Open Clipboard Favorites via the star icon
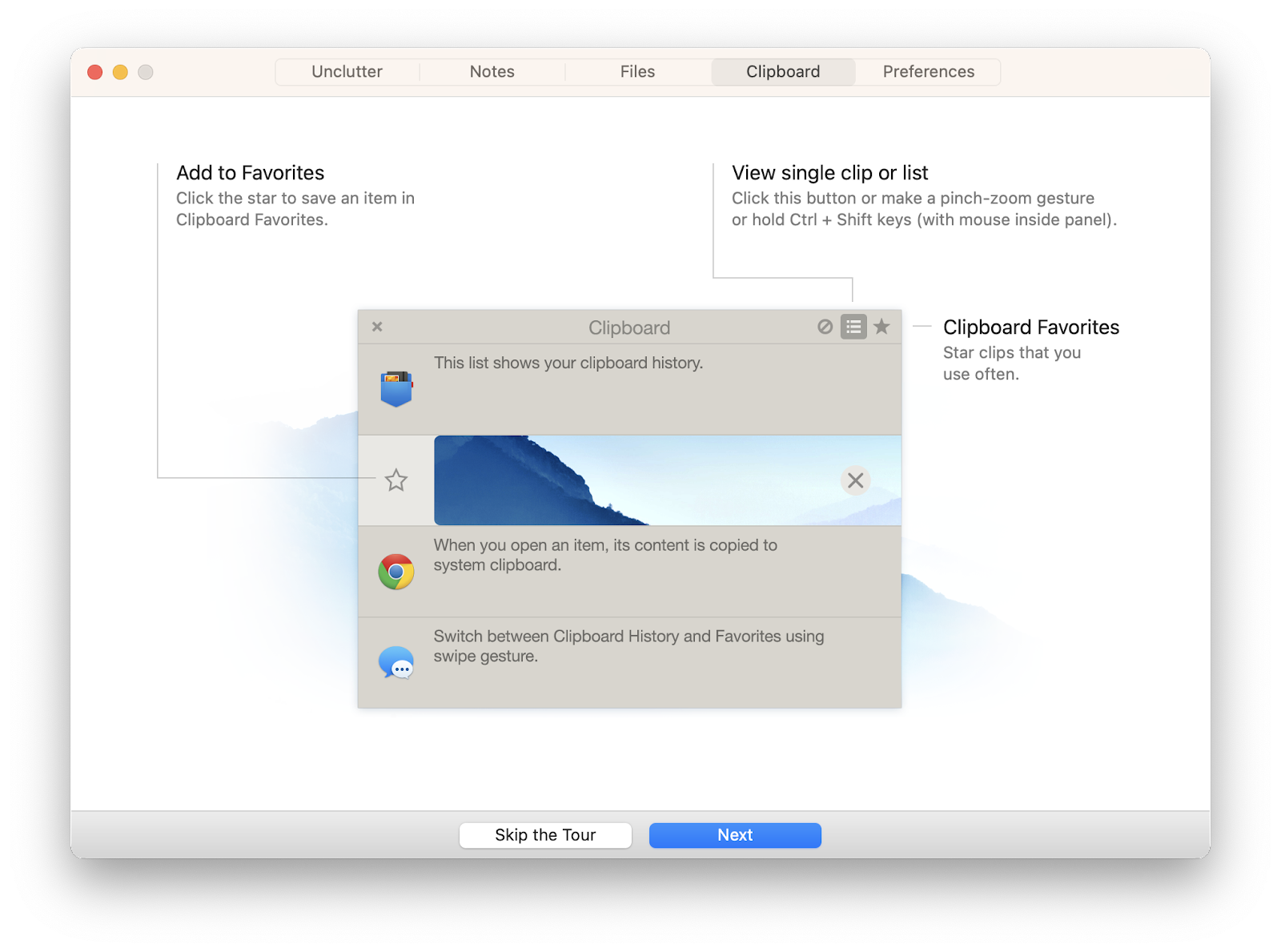Image resolution: width=1281 pixels, height=952 pixels. coord(882,327)
